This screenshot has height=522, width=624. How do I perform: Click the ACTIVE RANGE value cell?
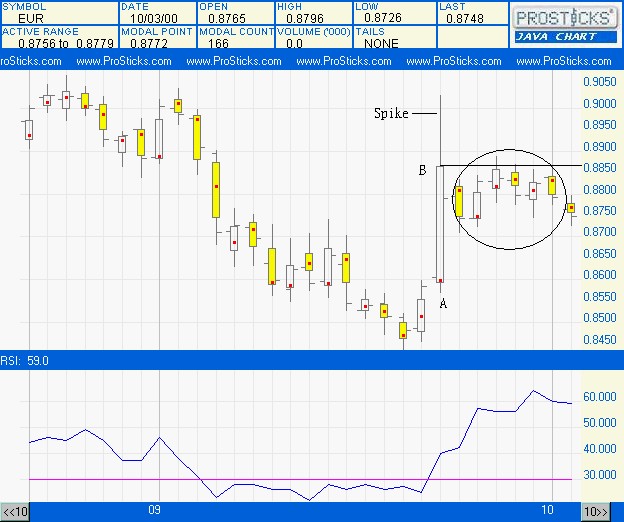click(x=60, y=38)
